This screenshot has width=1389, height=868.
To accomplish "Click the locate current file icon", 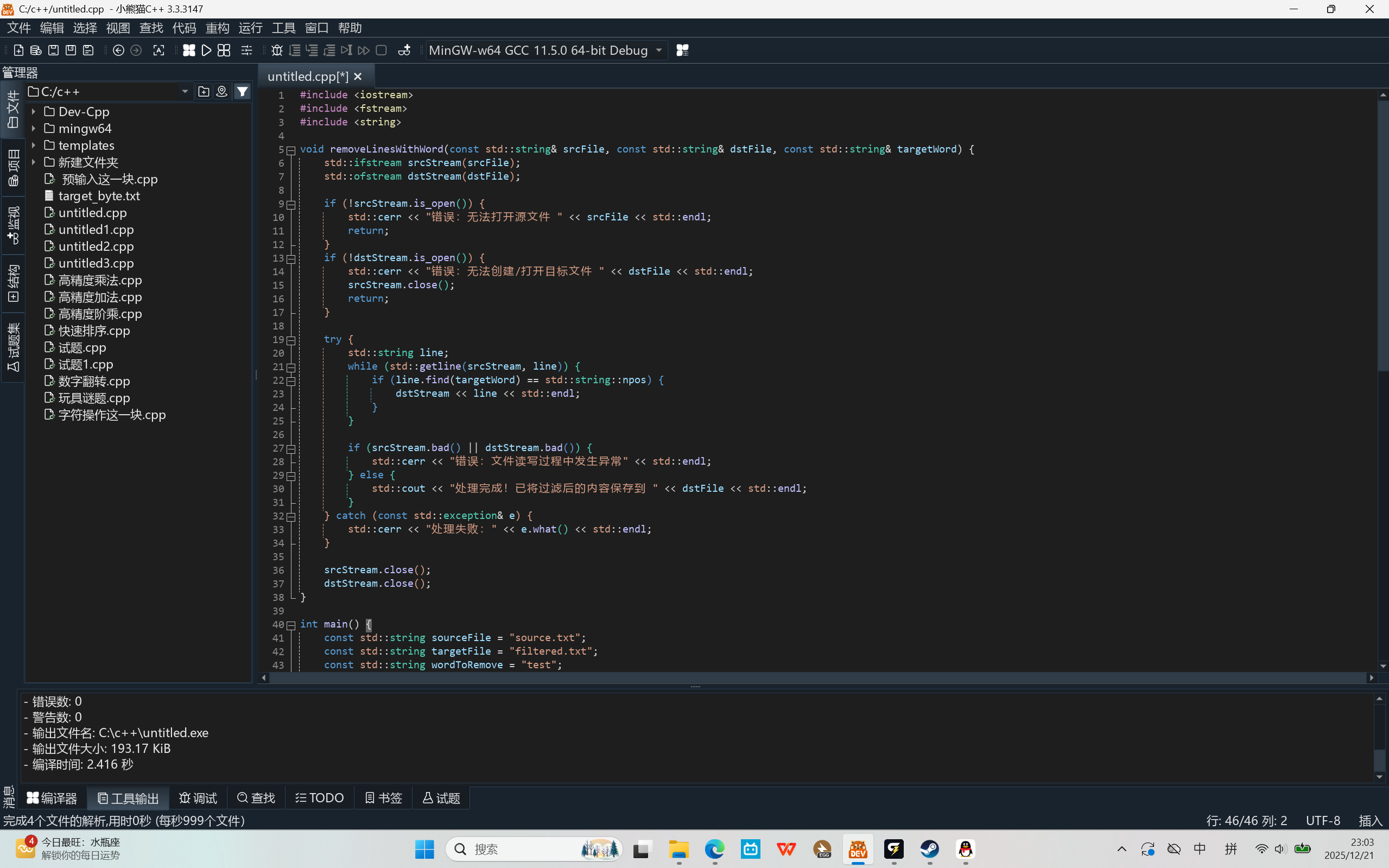I will [x=221, y=91].
